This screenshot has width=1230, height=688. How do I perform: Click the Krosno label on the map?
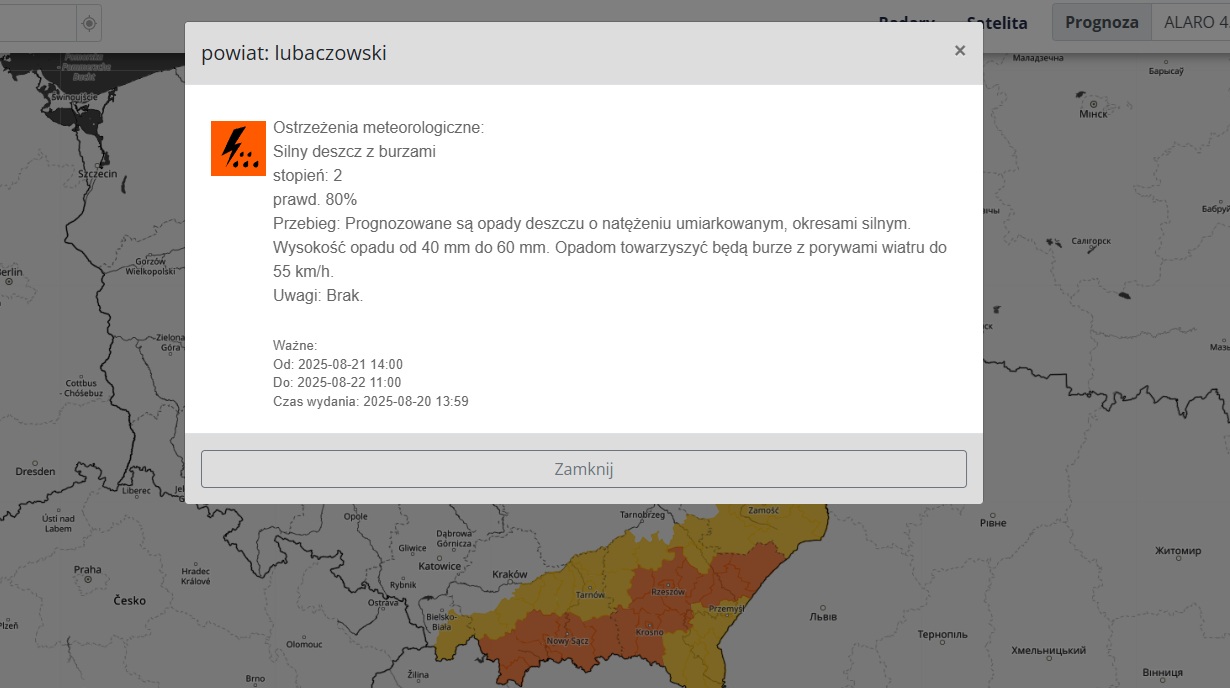649,632
